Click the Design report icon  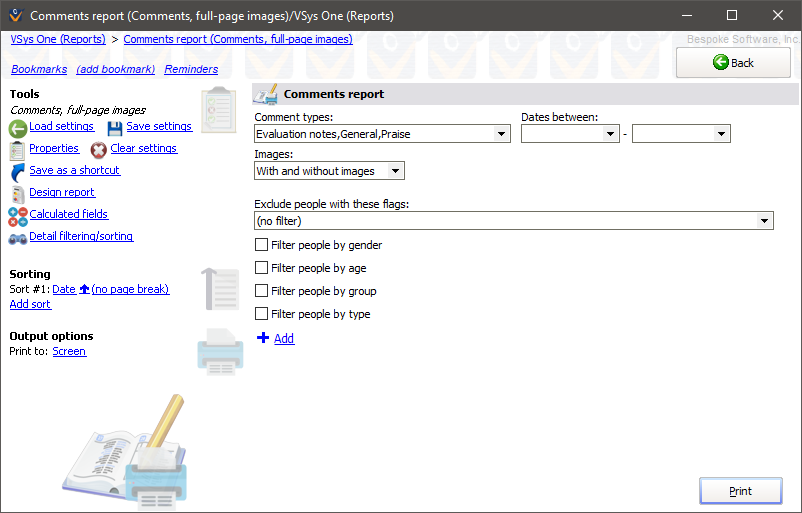pyautogui.click(x=18, y=194)
